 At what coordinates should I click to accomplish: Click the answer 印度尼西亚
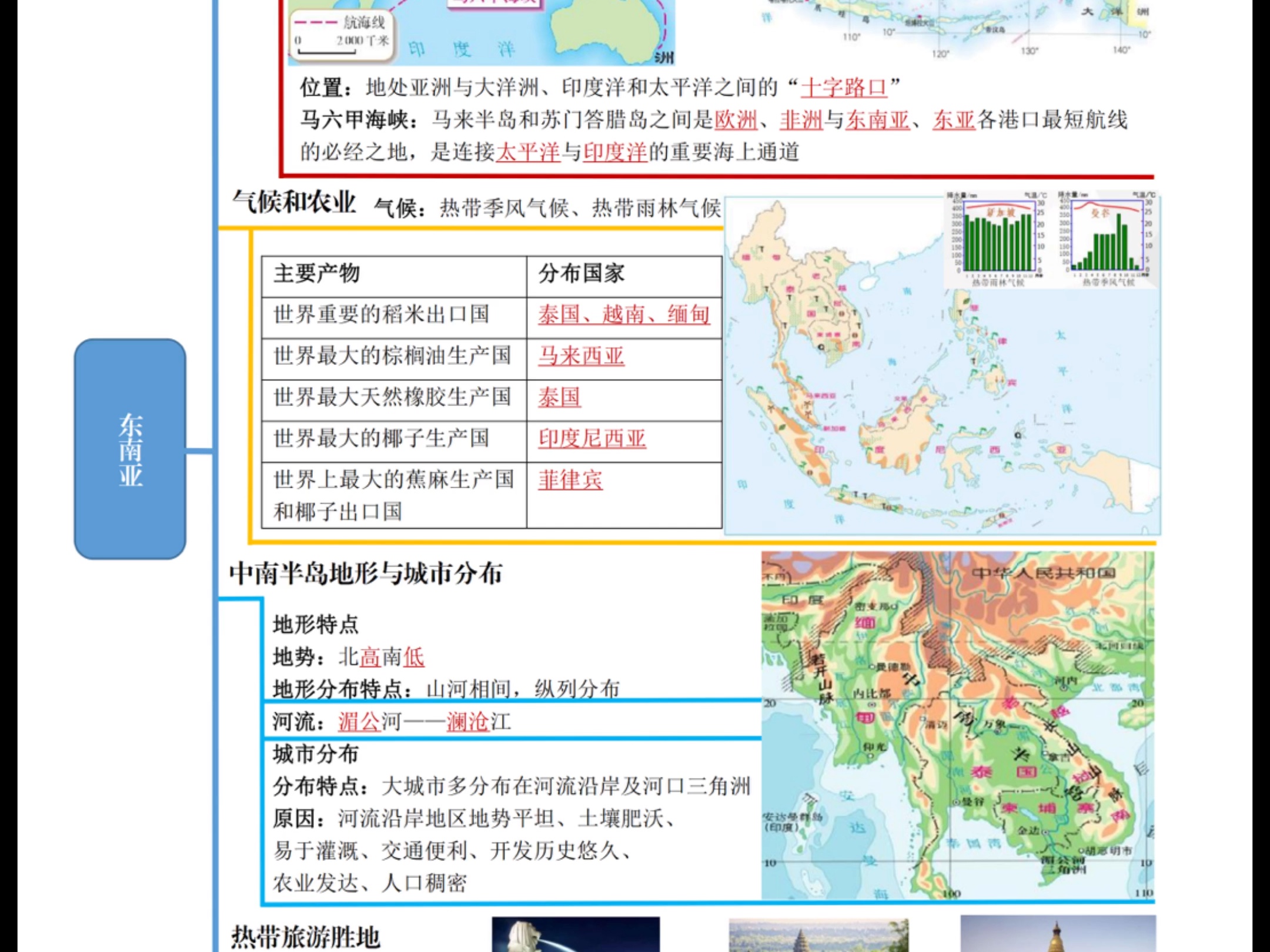click(592, 438)
